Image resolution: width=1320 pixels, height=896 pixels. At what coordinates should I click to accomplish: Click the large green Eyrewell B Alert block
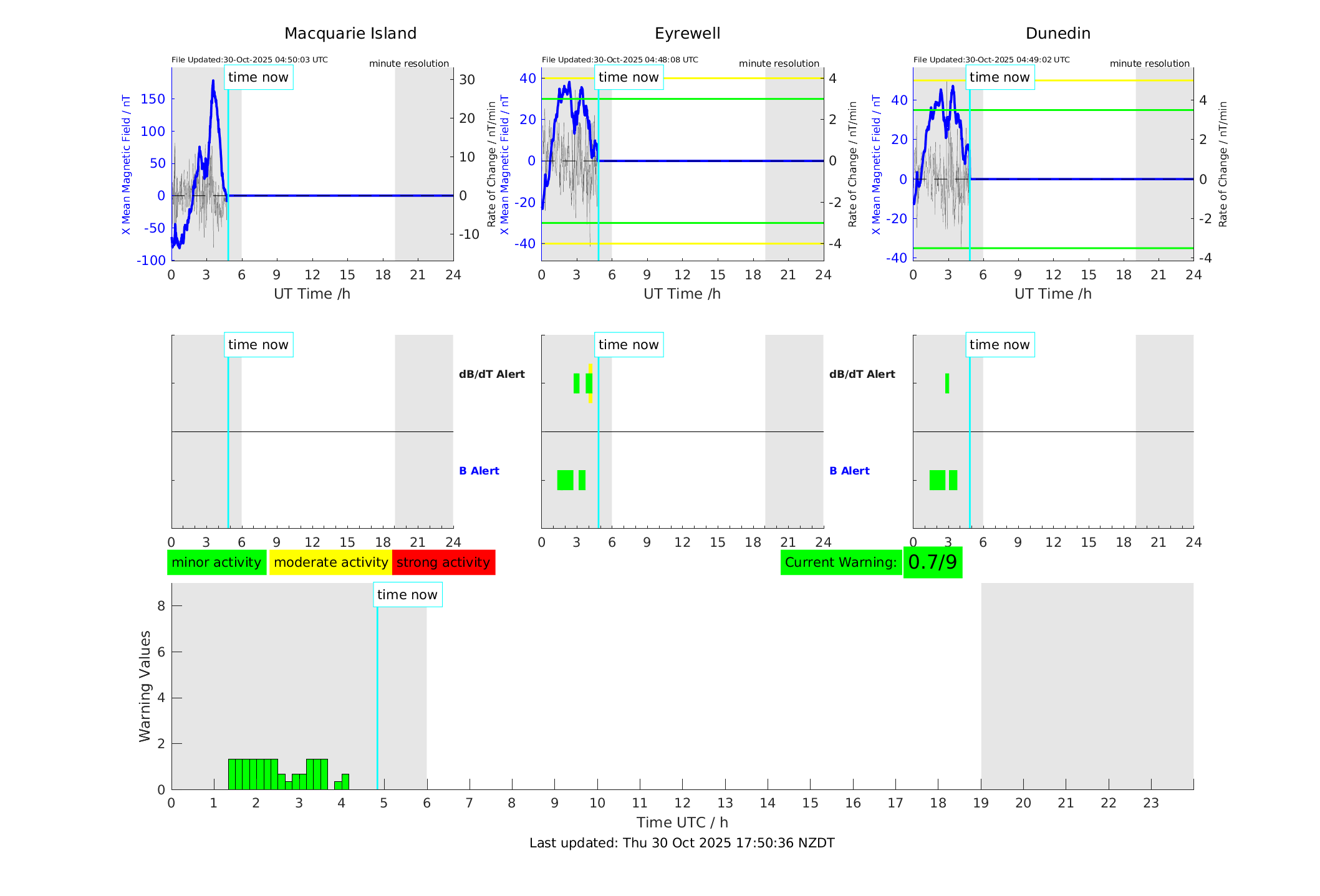point(565,480)
